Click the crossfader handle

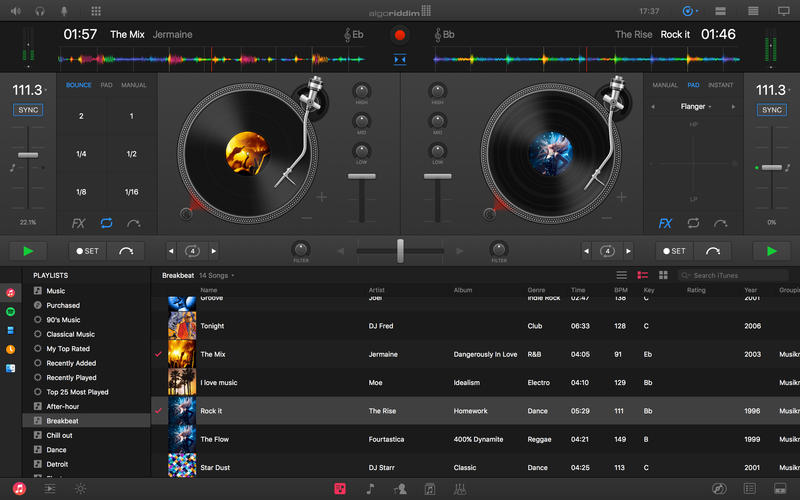399,250
